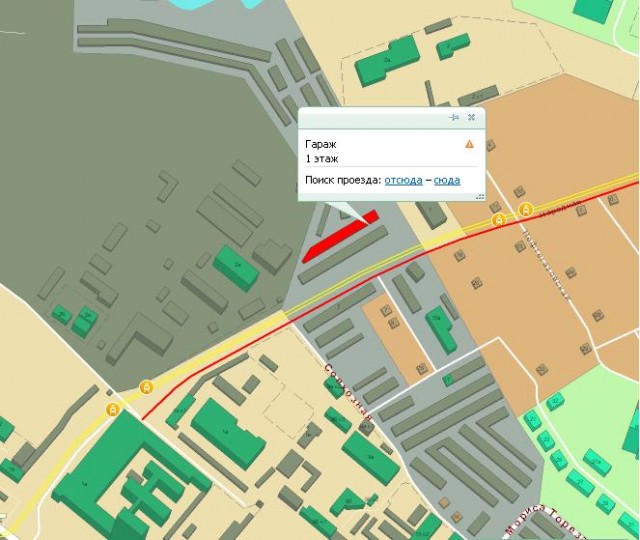Click the orange warning triangle icon
The height and width of the screenshot is (540, 640).
tap(469, 144)
